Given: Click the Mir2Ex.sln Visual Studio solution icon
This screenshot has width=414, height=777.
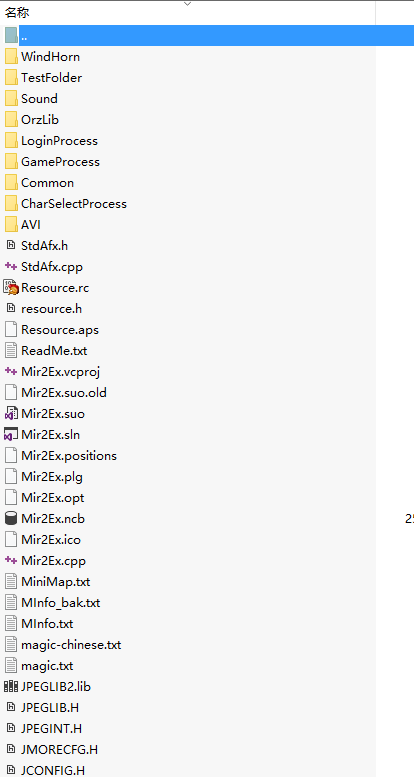Looking at the screenshot, I should click(11, 435).
